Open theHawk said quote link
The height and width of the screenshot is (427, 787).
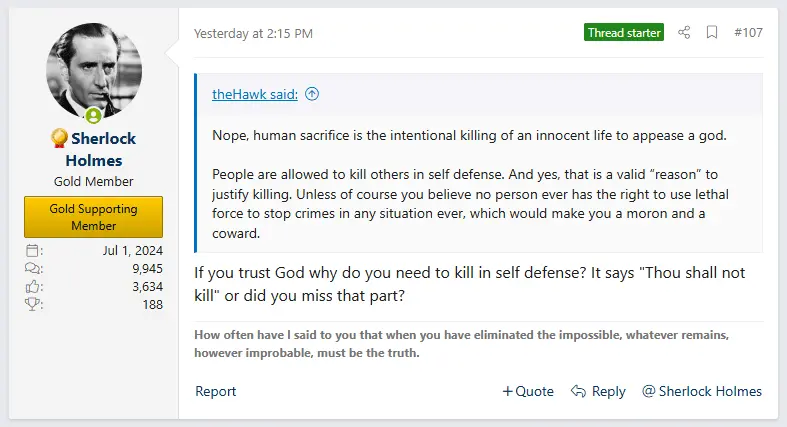pyautogui.click(x=255, y=95)
